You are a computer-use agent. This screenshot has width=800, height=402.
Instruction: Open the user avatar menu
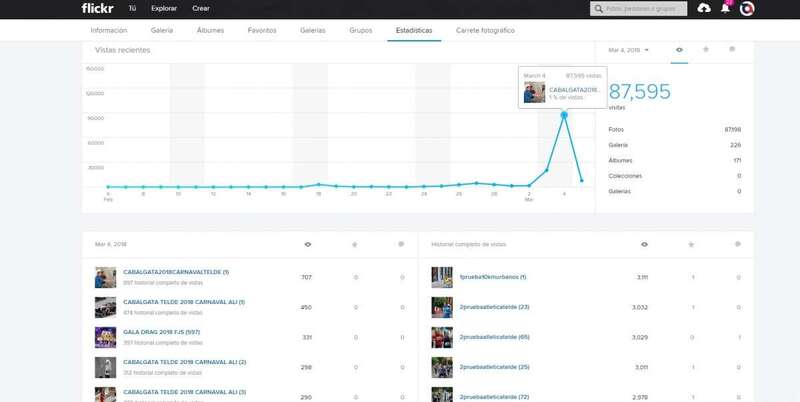tap(747, 8)
